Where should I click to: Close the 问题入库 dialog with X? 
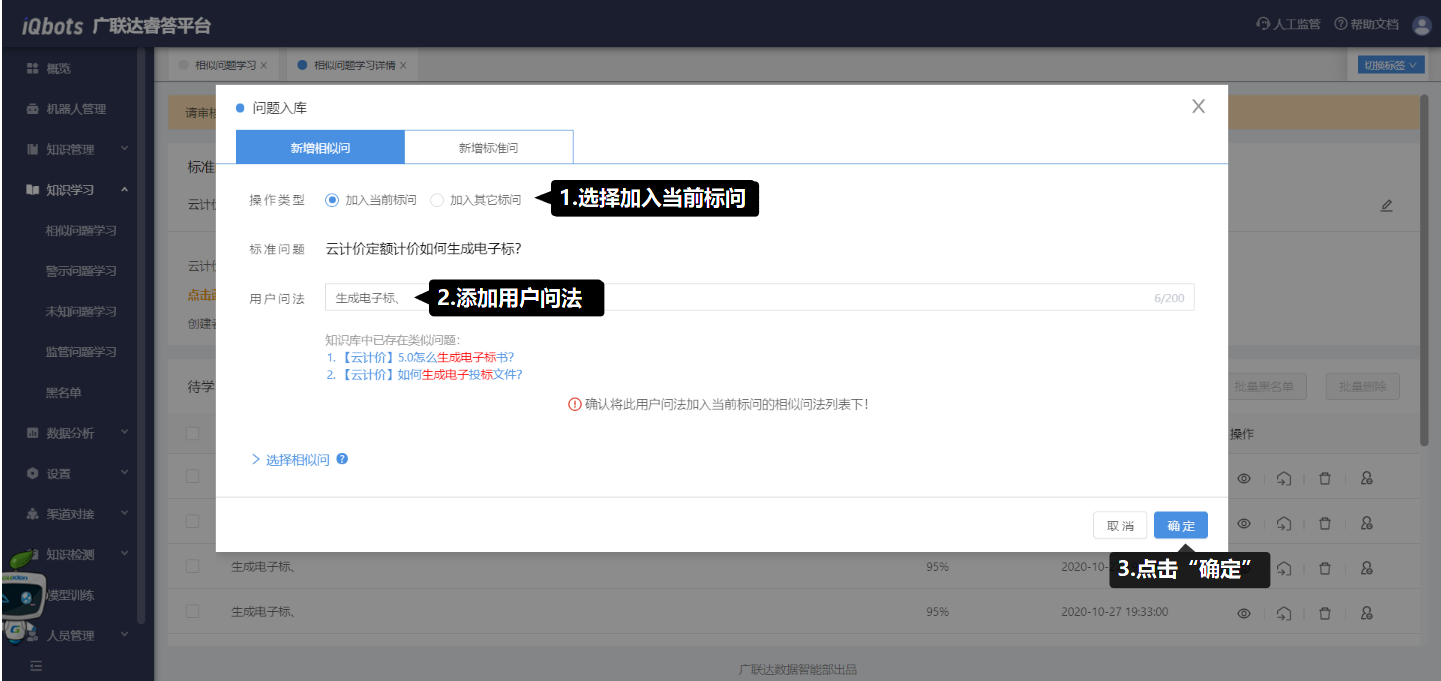point(1198,107)
